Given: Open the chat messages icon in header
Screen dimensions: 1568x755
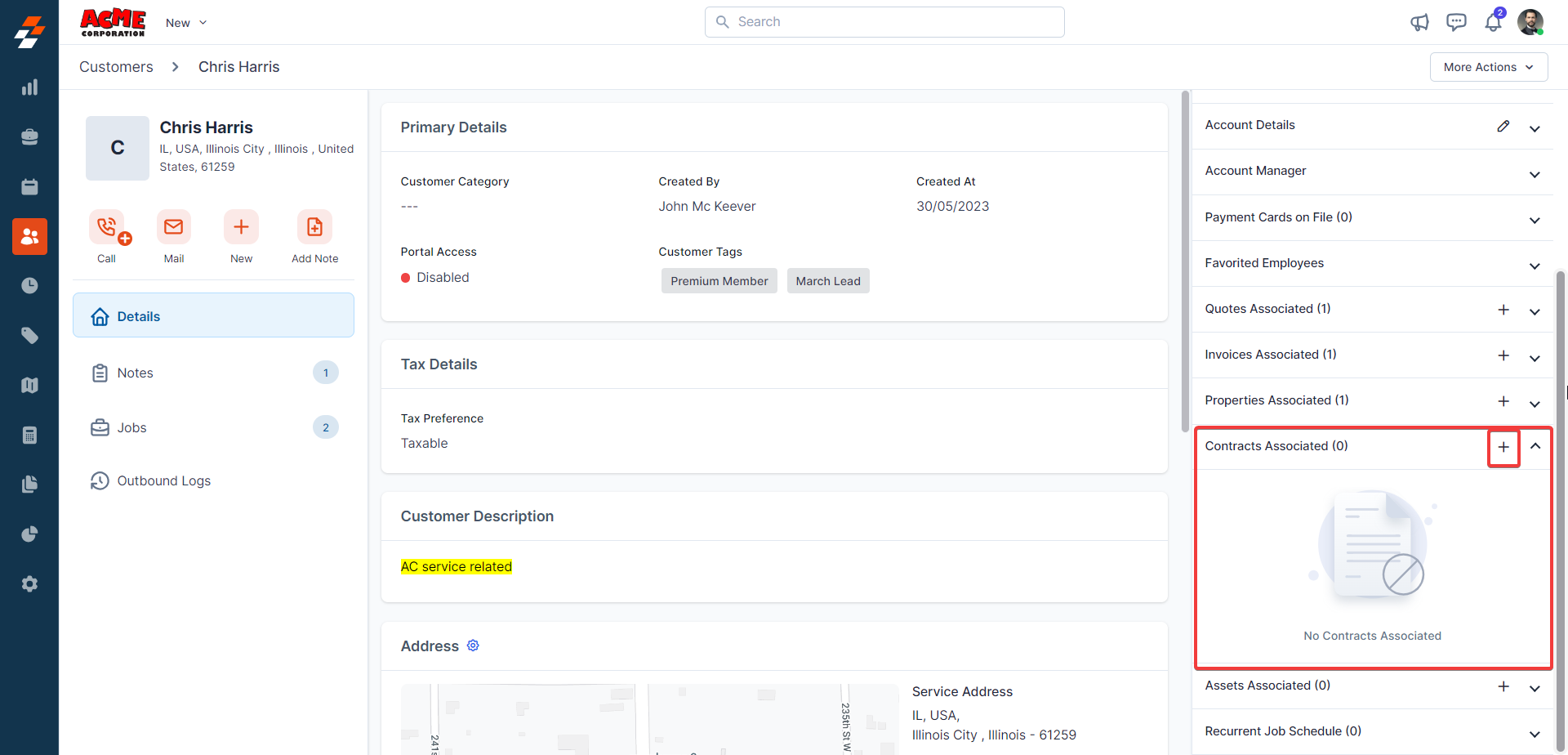Looking at the screenshot, I should coord(1456,22).
